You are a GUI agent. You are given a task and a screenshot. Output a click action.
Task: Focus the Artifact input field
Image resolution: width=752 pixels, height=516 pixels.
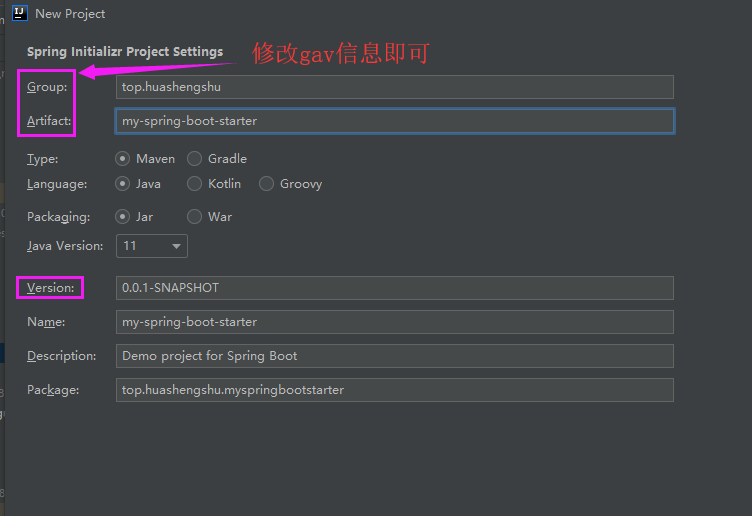[x=395, y=121]
